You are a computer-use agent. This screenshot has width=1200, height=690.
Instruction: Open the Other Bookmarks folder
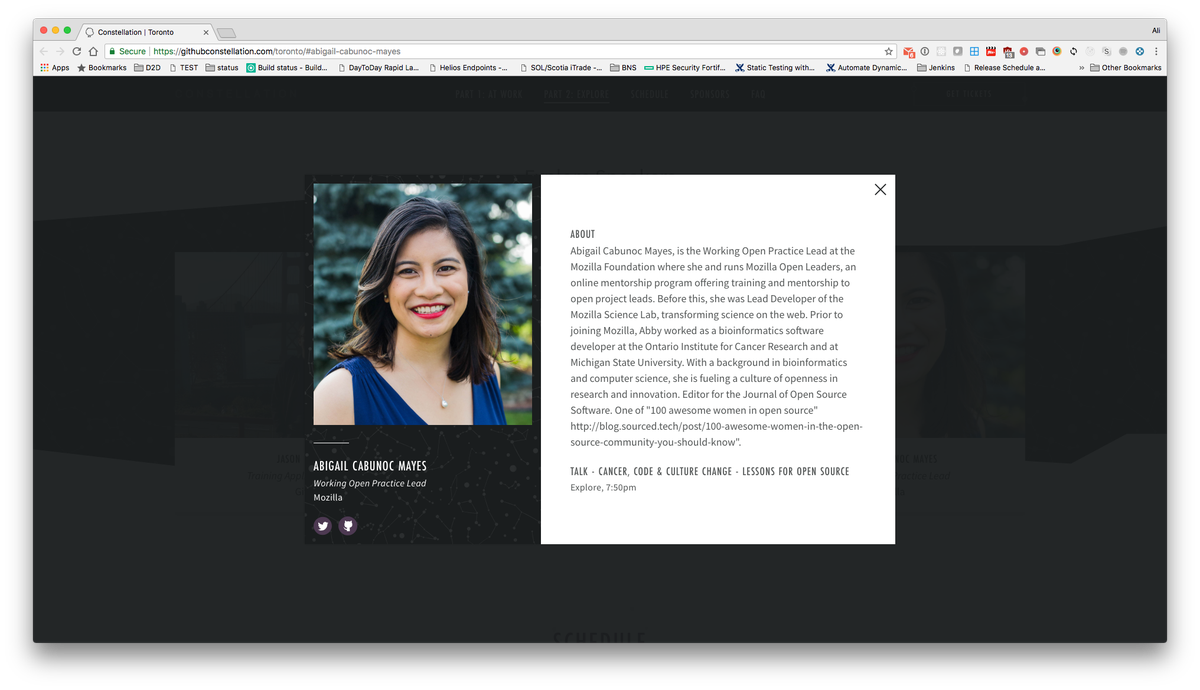[1126, 68]
